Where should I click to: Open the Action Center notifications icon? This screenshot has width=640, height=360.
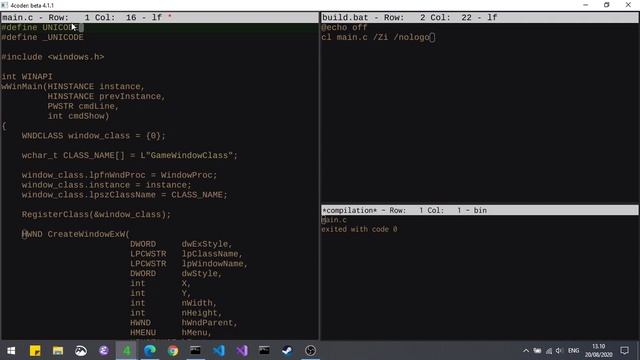coord(624,351)
